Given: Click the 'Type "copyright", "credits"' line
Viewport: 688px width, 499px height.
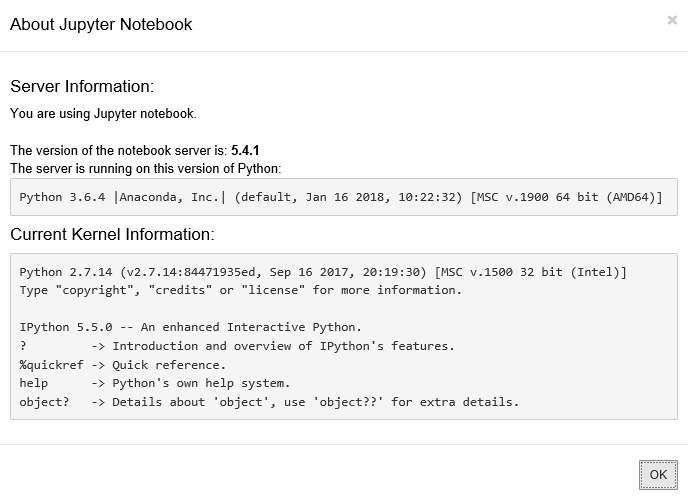Looking at the screenshot, I should click(240, 290).
